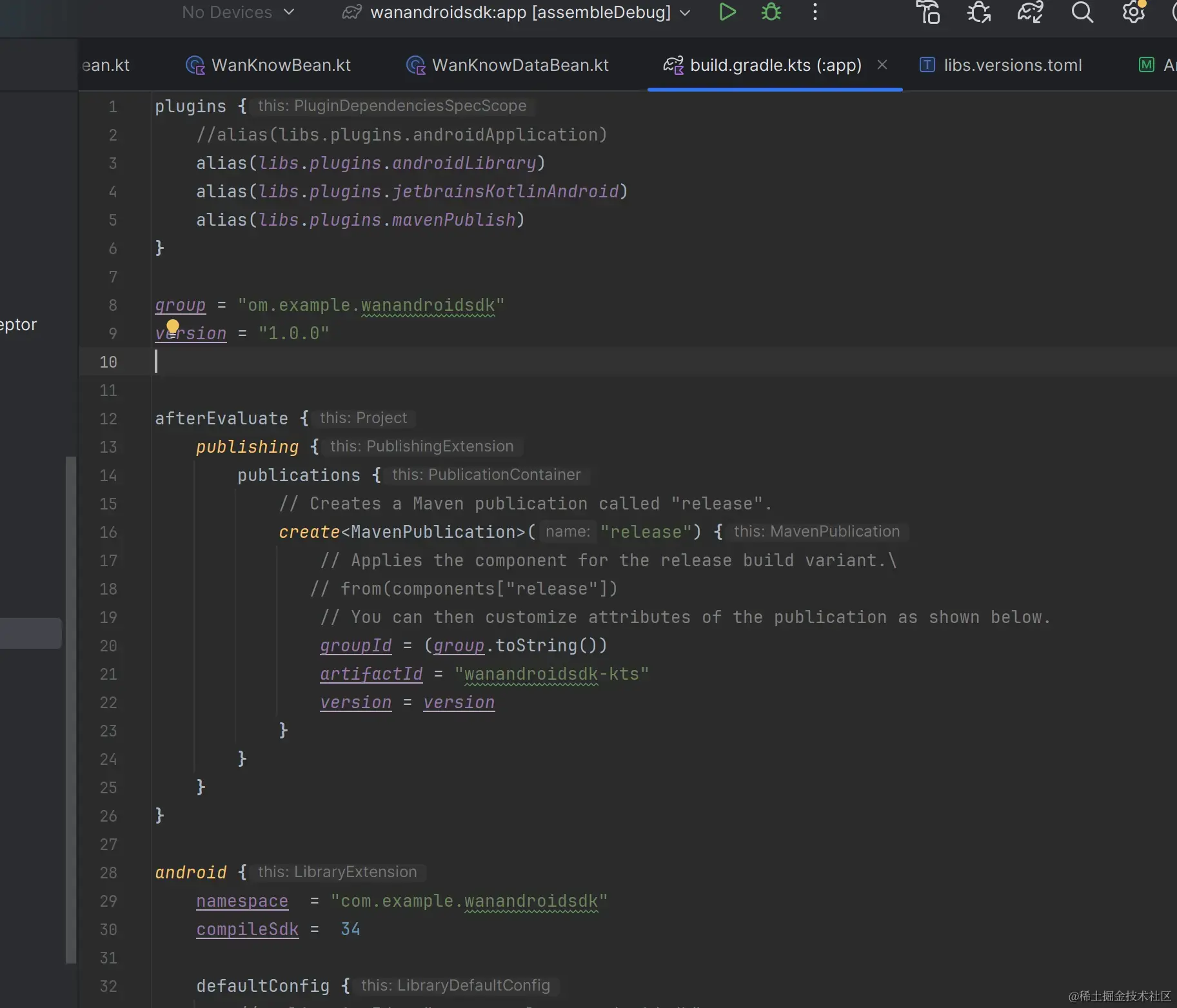
Task: Open the more actions vertical dots menu
Action: click(815, 12)
